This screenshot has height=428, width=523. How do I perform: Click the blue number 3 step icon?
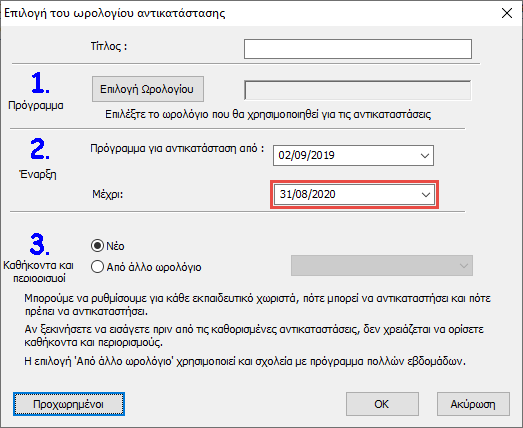tap(40, 244)
